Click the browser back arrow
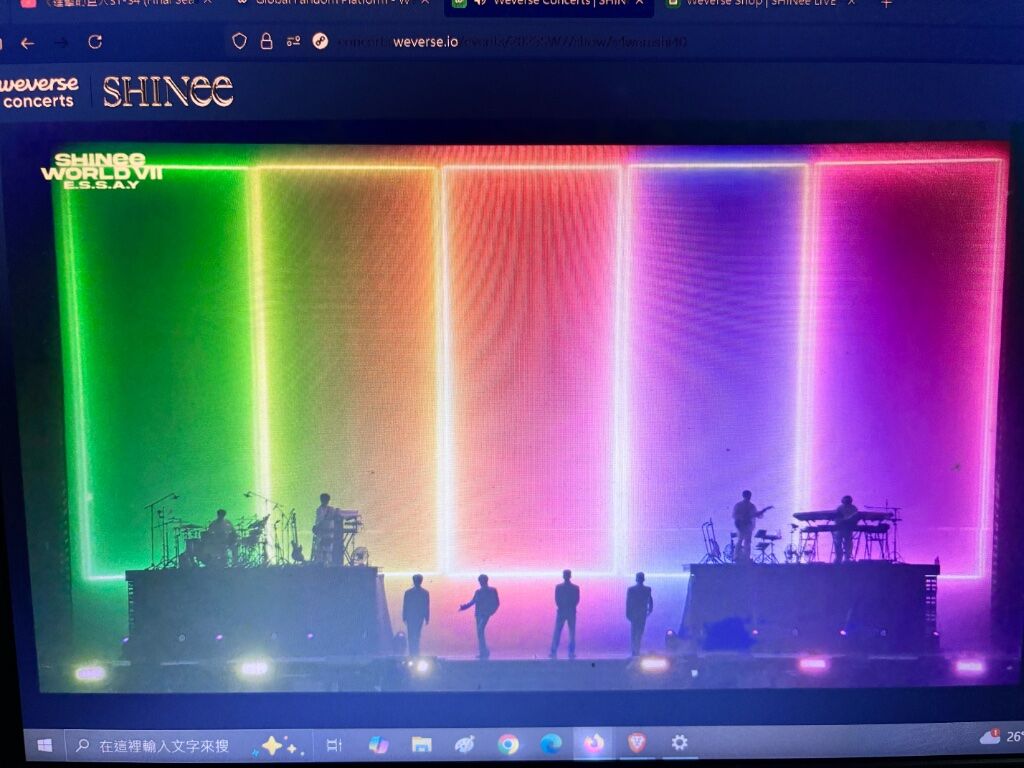Image resolution: width=1024 pixels, height=768 pixels. point(27,43)
